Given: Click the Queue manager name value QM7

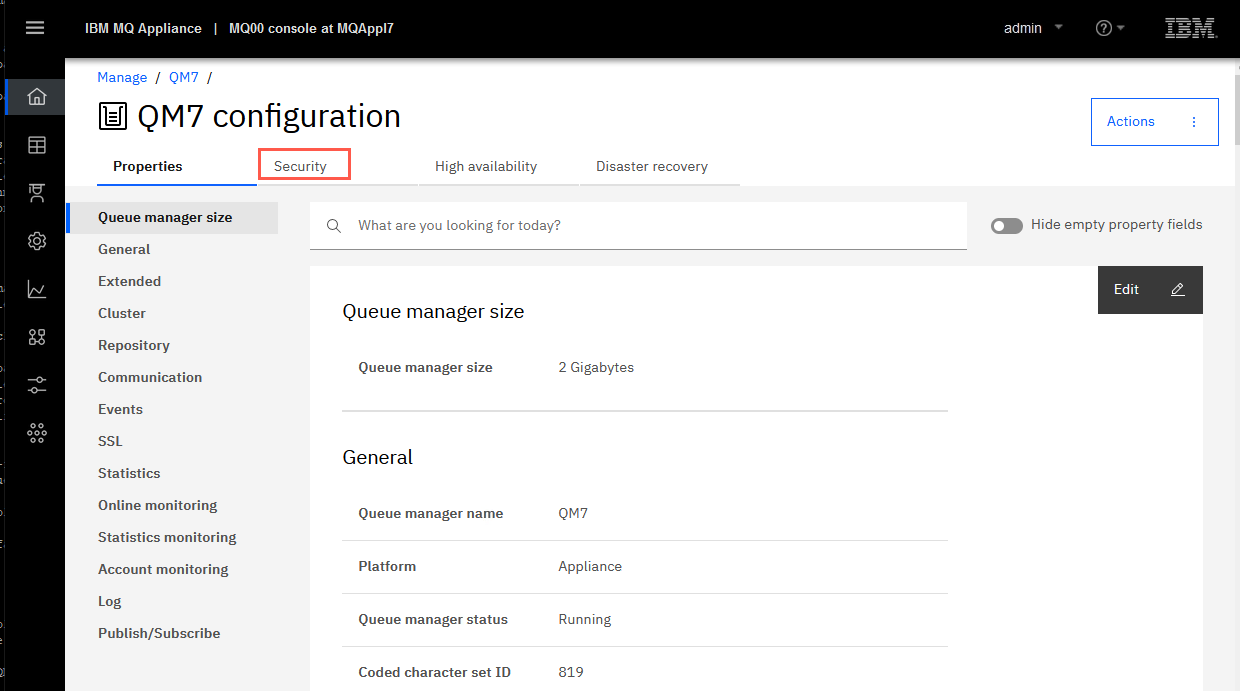Looking at the screenshot, I should [x=573, y=514].
